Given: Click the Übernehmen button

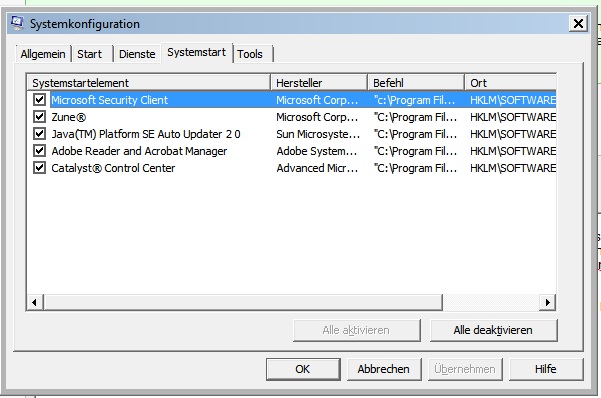Looking at the screenshot, I should coord(465,369).
